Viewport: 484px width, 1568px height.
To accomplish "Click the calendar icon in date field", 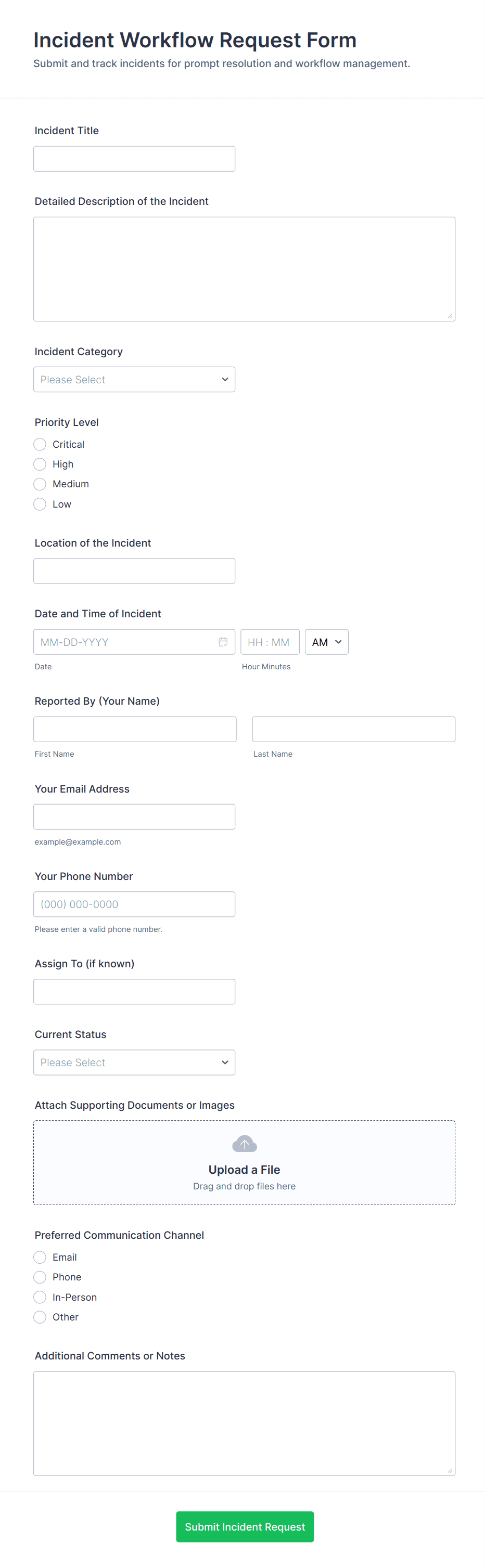I will 223,642.
